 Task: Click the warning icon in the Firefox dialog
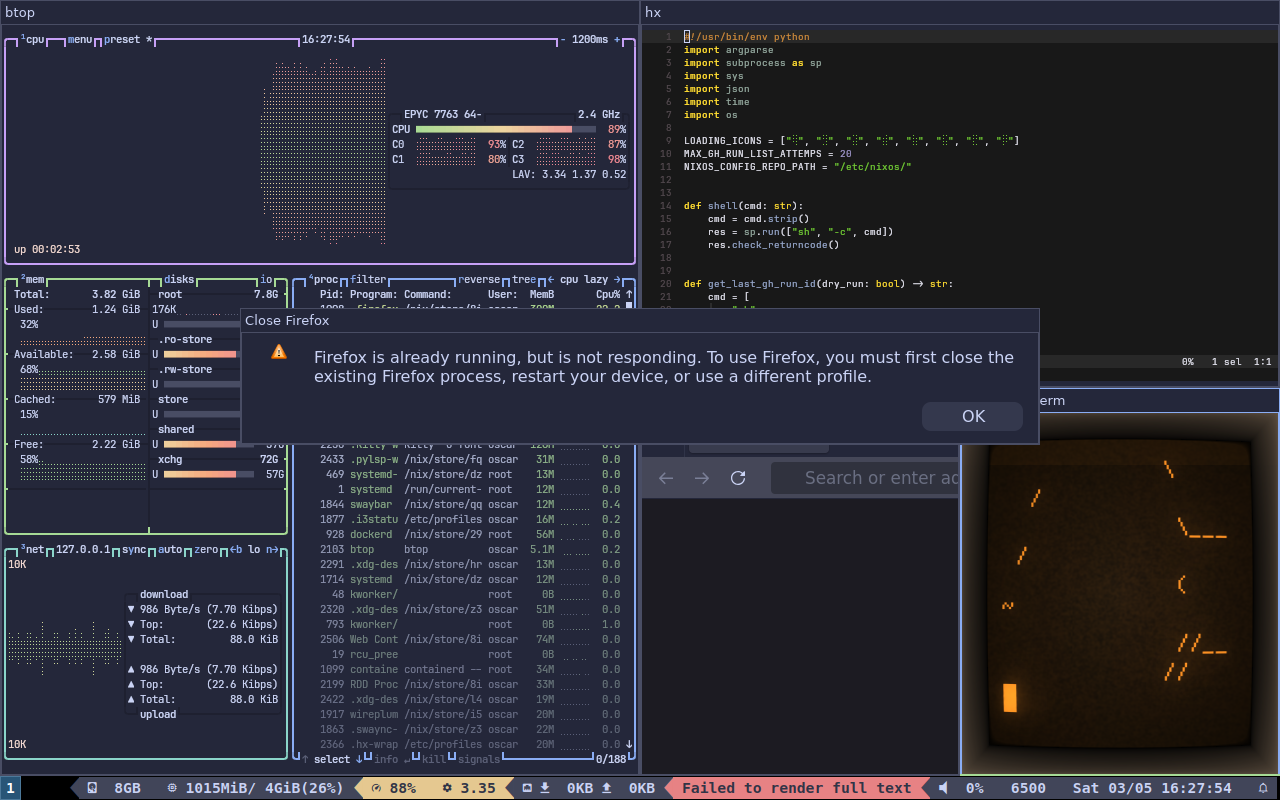point(279,352)
